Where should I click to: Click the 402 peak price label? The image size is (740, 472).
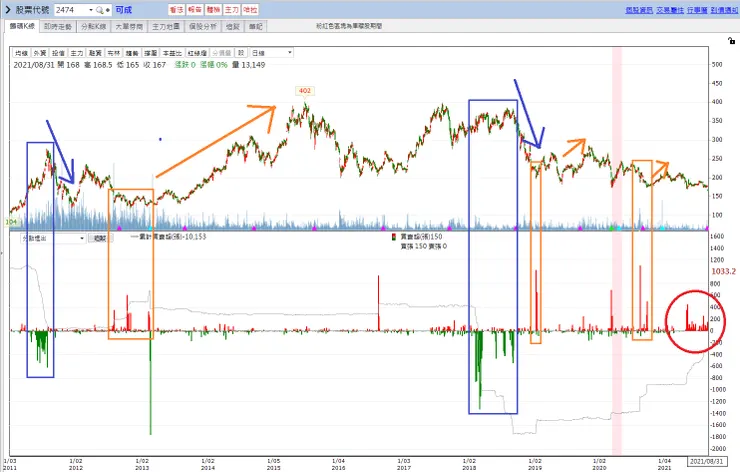point(305,91)
